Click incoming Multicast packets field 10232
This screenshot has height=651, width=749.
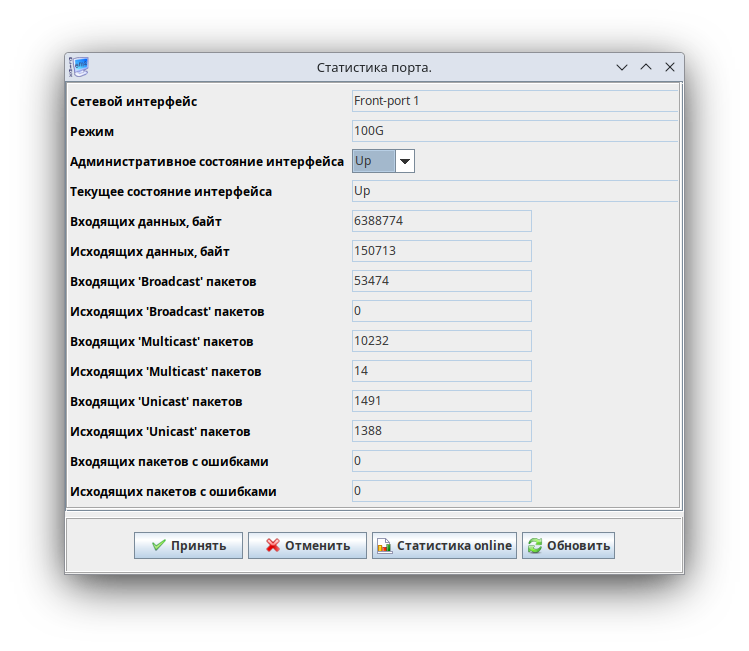[x=442, y=341]
